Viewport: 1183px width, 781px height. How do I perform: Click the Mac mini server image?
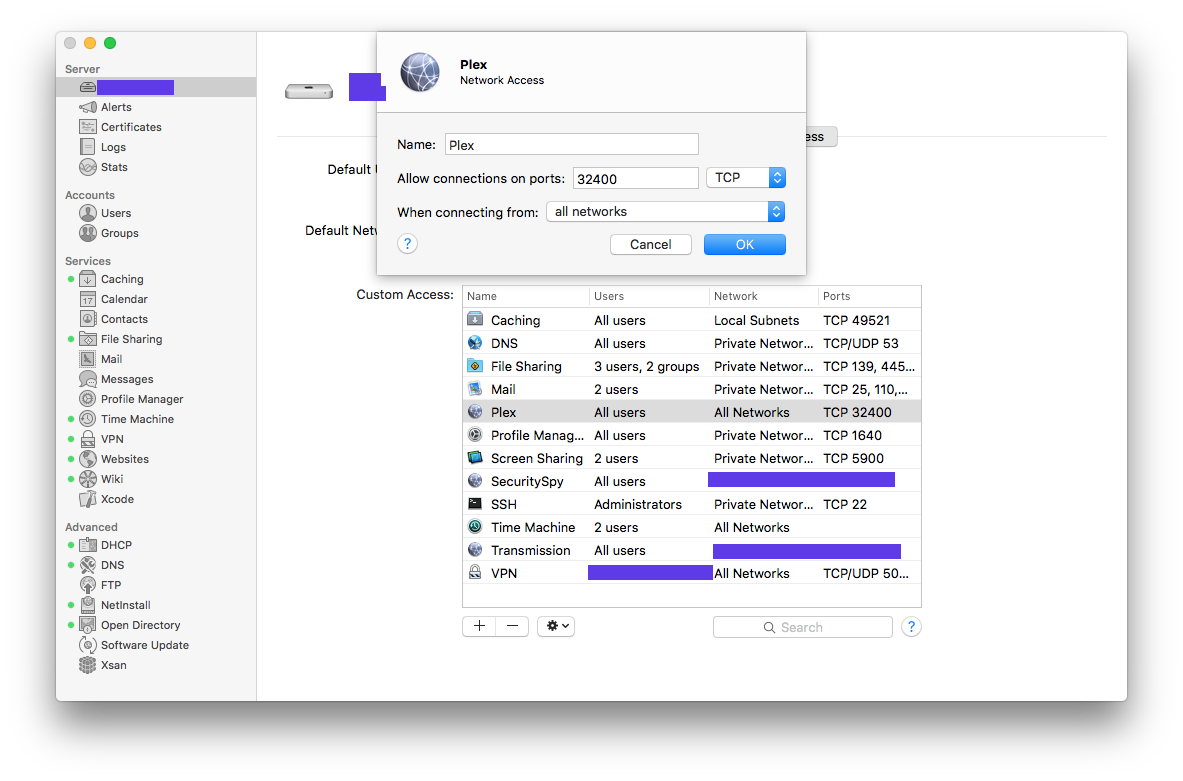[309, 91]
